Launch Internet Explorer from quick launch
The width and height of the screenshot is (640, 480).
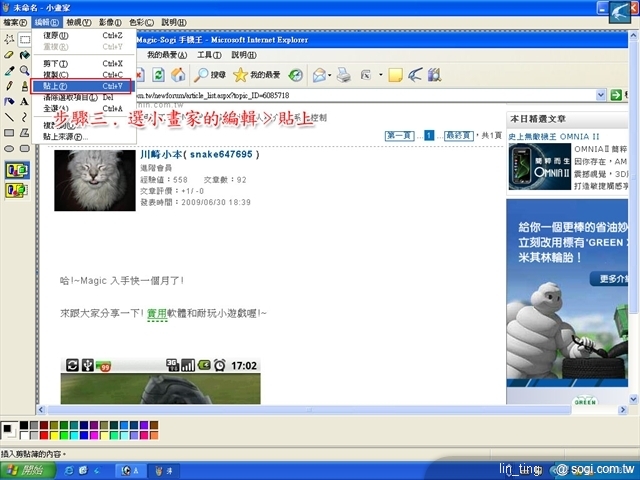tap(69, 471)
